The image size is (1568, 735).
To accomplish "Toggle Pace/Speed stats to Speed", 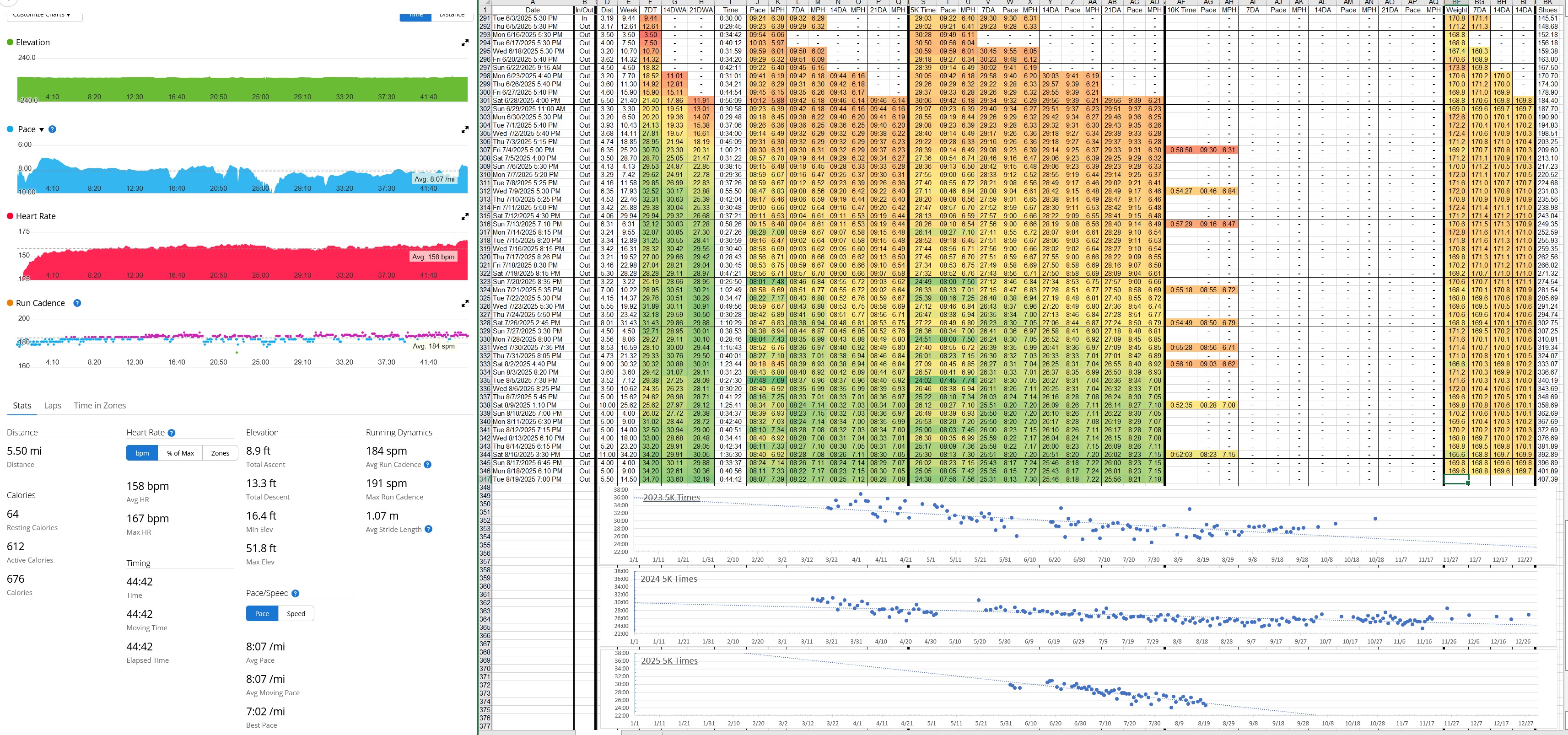I will pos(296,613).
